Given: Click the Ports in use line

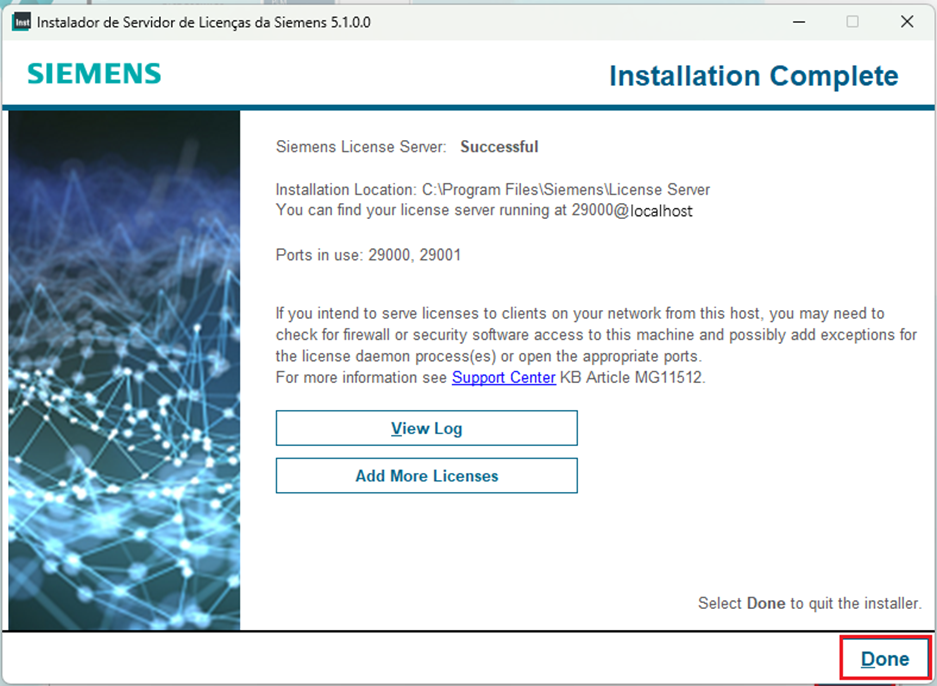Looking at the screenshot, I should click(368, 255).
